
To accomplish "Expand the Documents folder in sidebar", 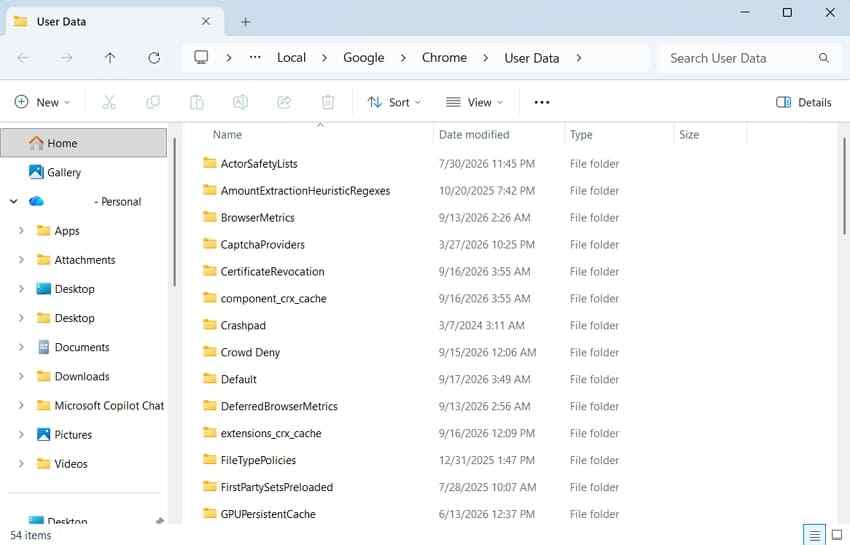I will [x=21, y=347].
